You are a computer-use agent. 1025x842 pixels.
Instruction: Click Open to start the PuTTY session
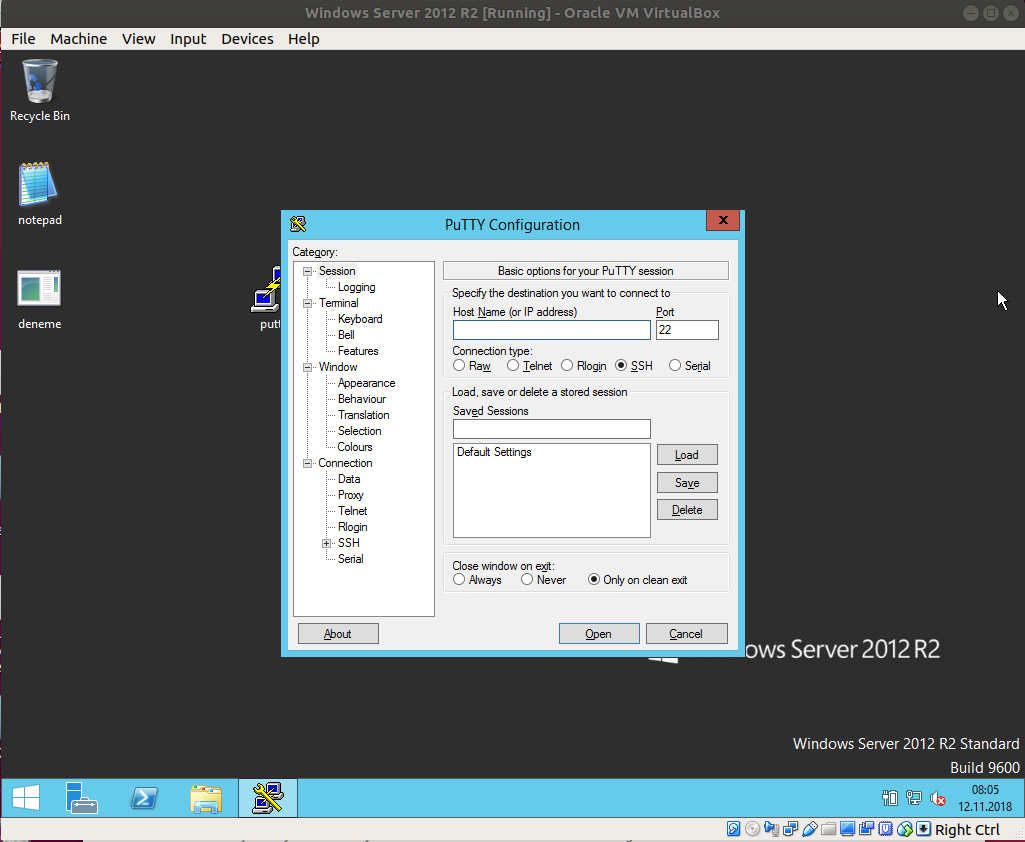click(599, 633)
